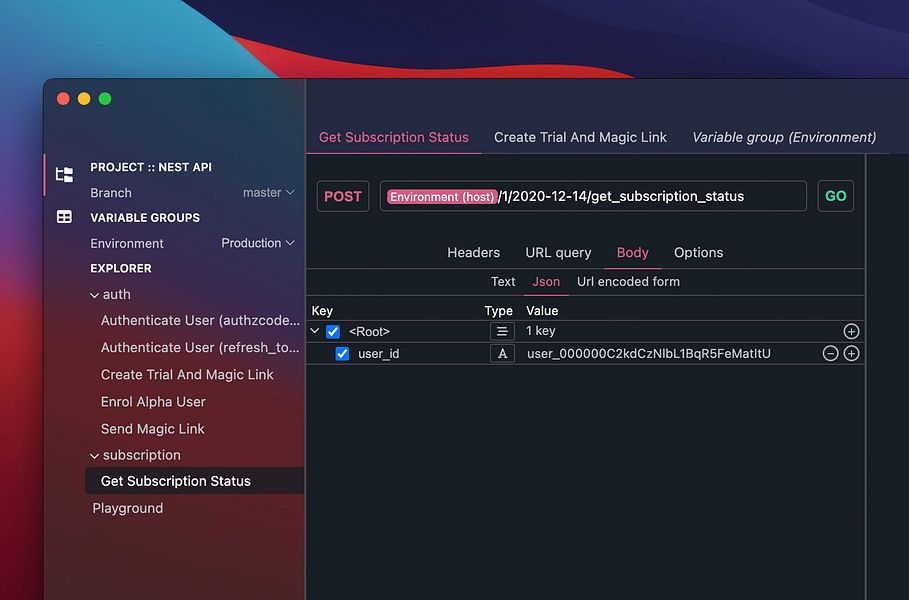
Task: Open the Production environment dropdown
Action: (258, 243)
